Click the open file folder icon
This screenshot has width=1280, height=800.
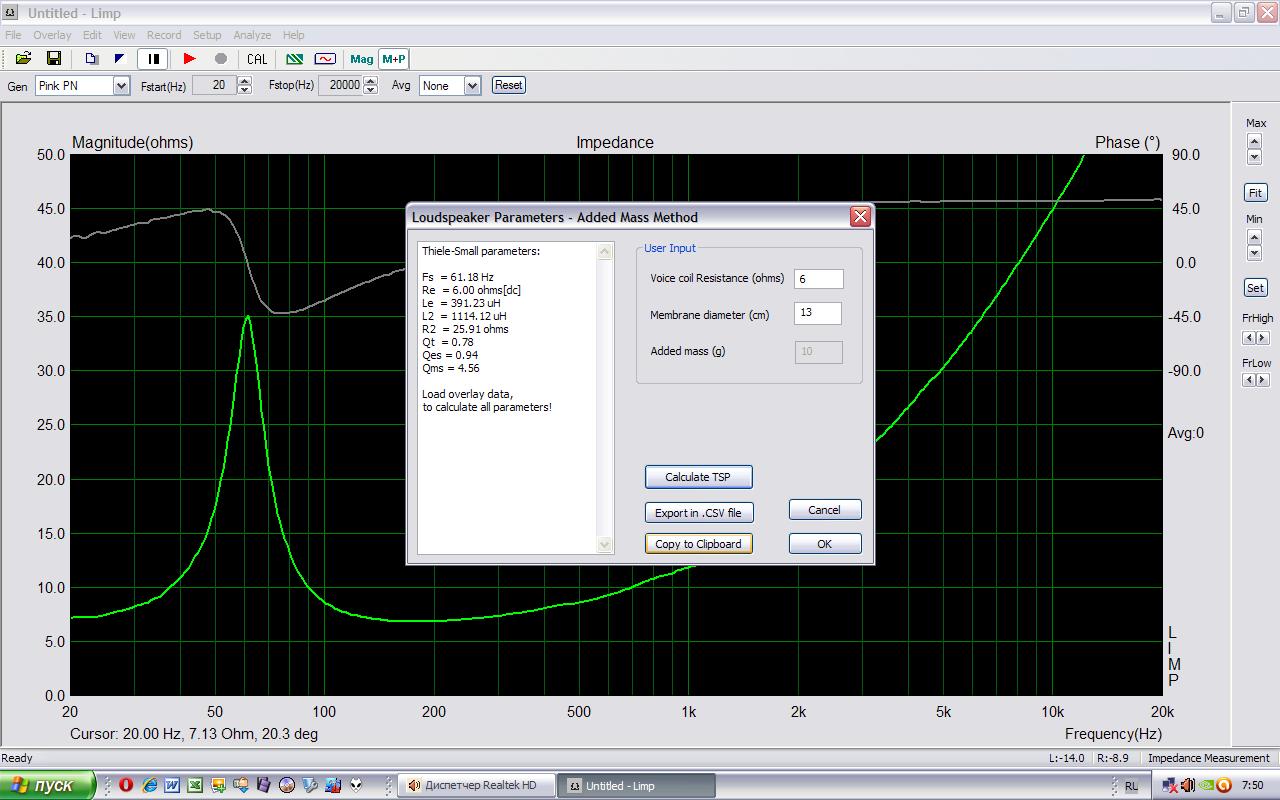pyautogui.click(x=23, y=59)
